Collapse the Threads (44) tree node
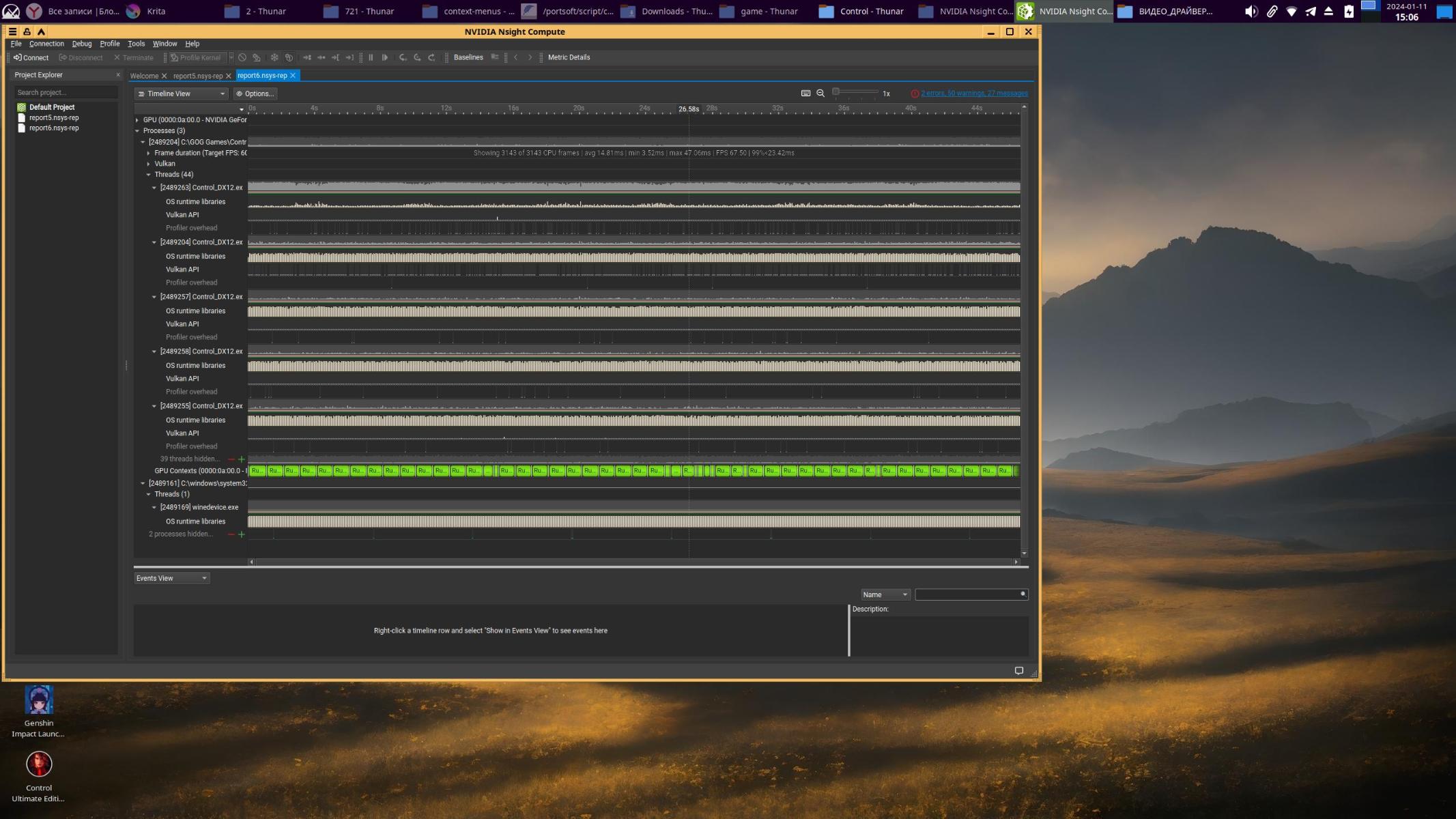 (148, 175)
